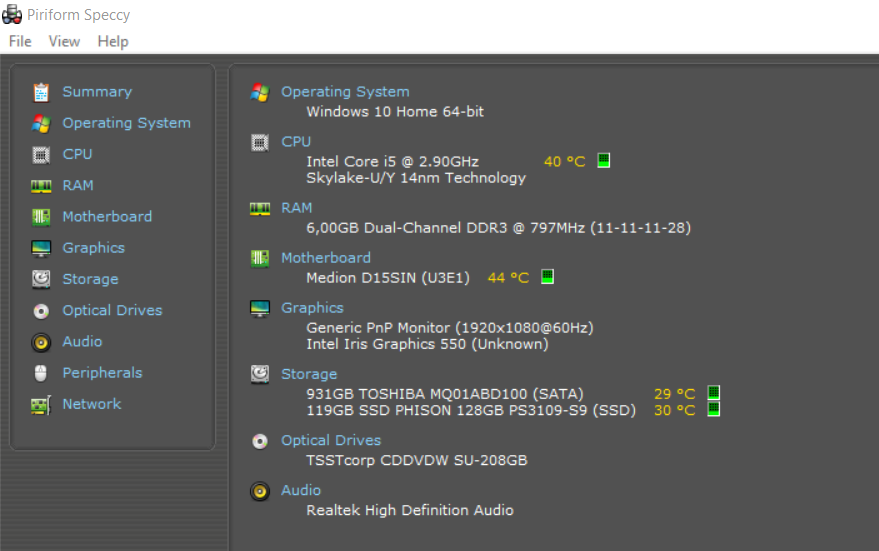The width and height of the screenshot is (879, 551).
Task: Select Operating System in the sidebar
Action: tap(126, 123)
